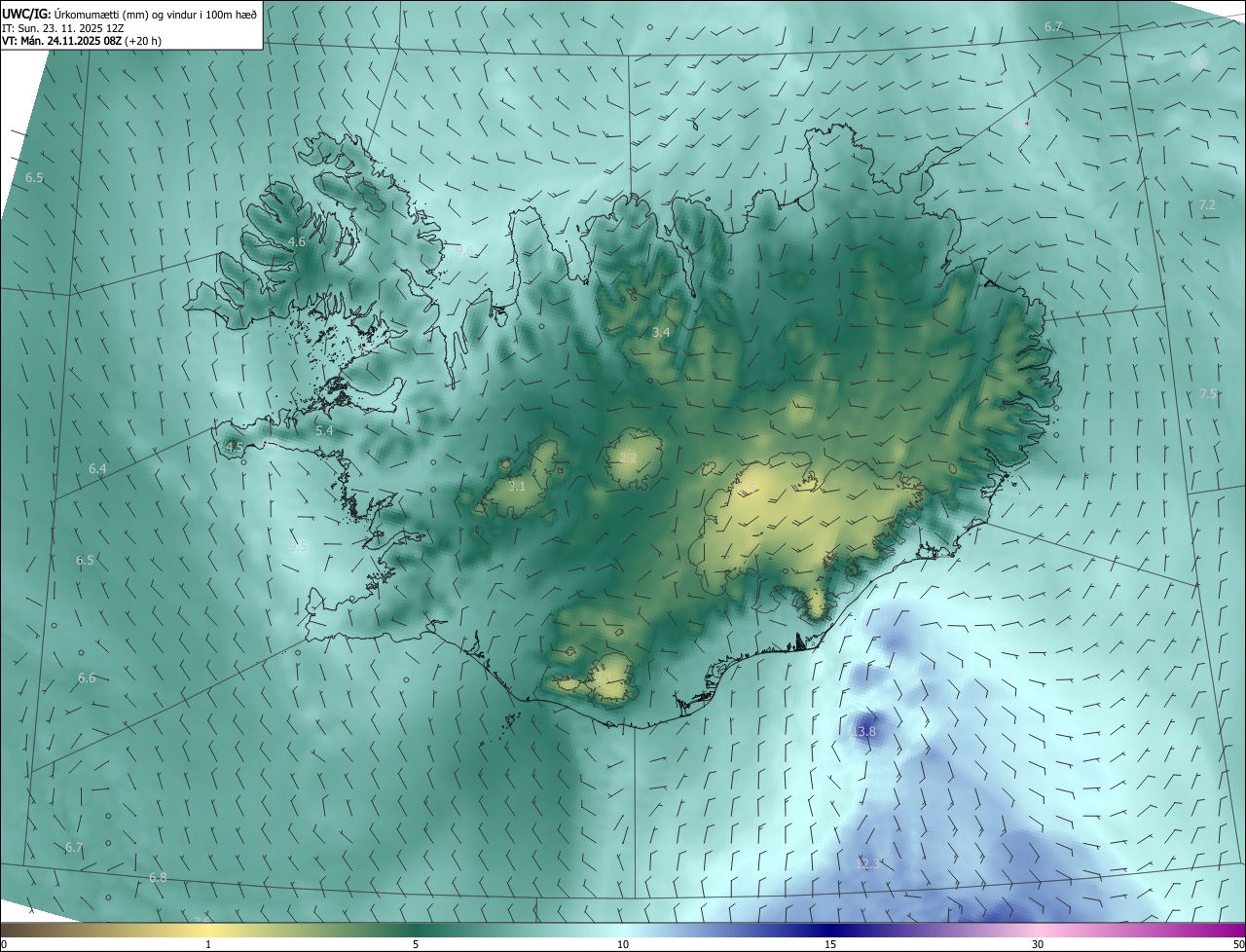Click the '3.4' value label on the map

coord(661,333)
